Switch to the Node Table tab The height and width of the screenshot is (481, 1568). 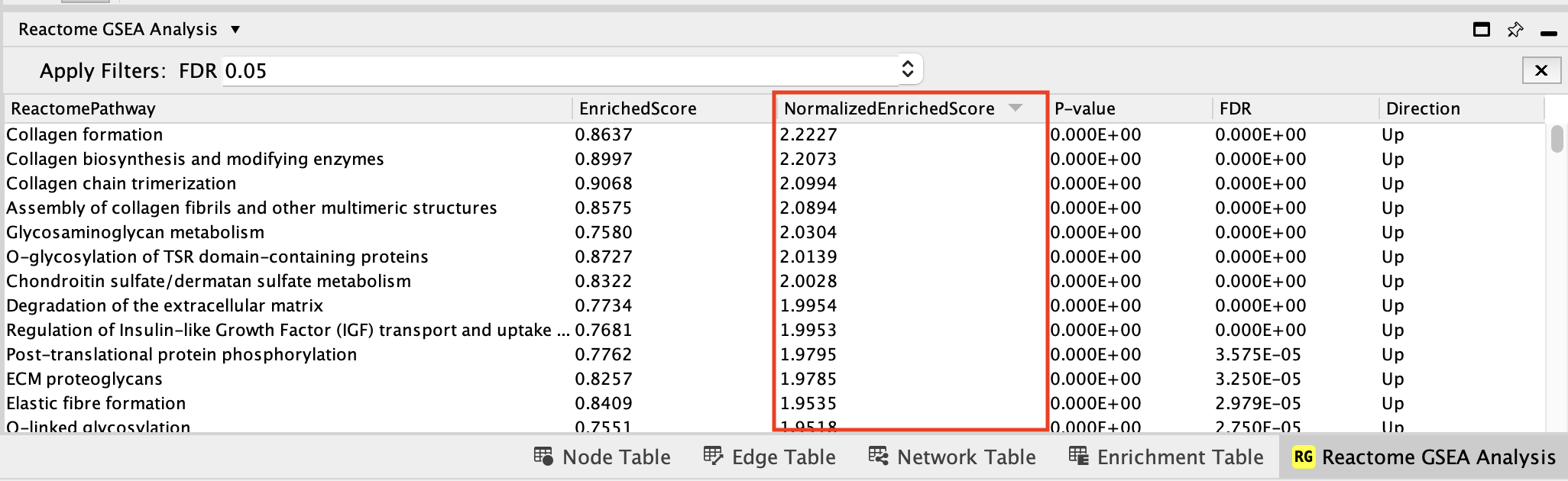602,457
